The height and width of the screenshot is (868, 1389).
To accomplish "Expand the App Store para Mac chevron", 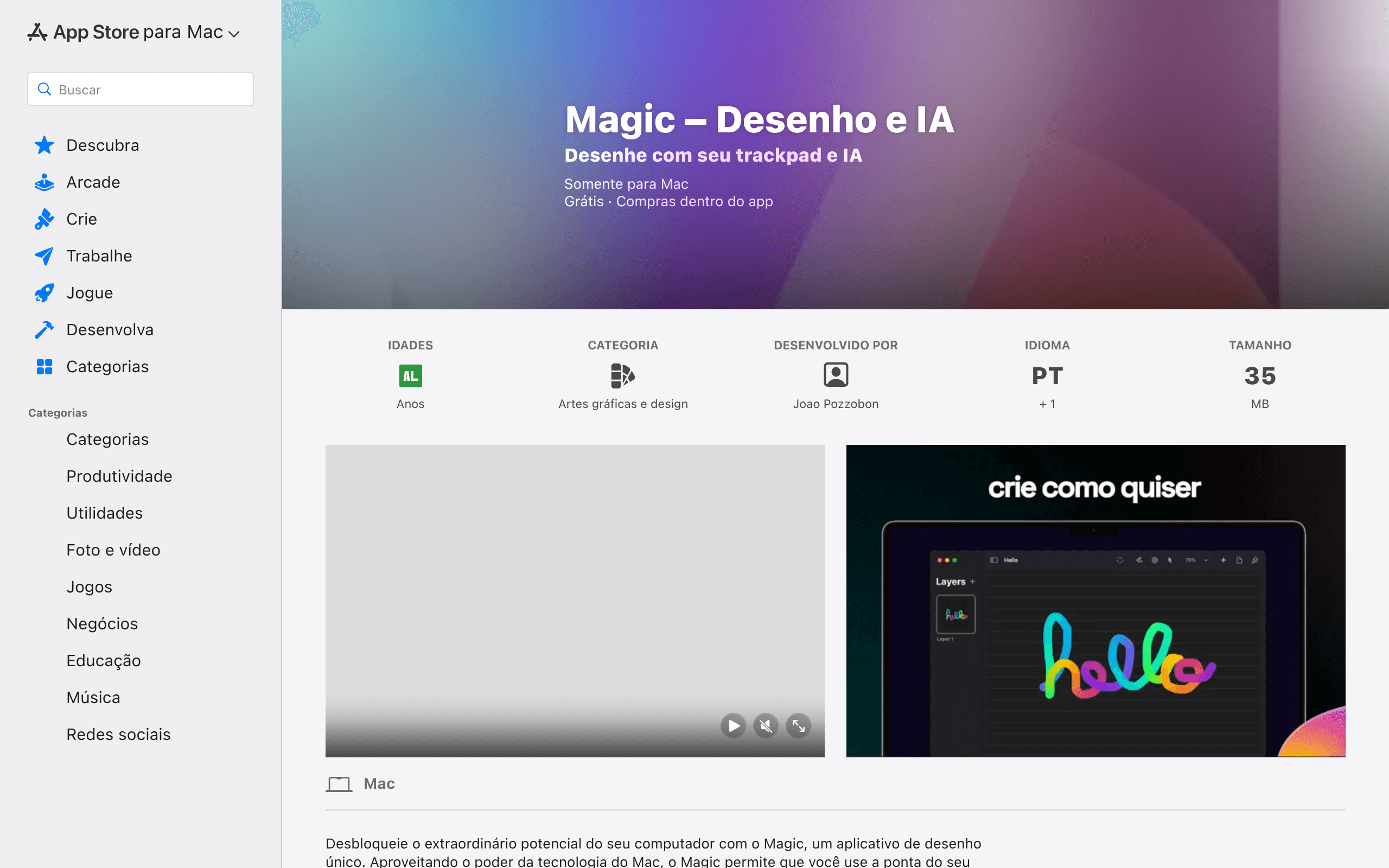I will [x=234, y=34].
